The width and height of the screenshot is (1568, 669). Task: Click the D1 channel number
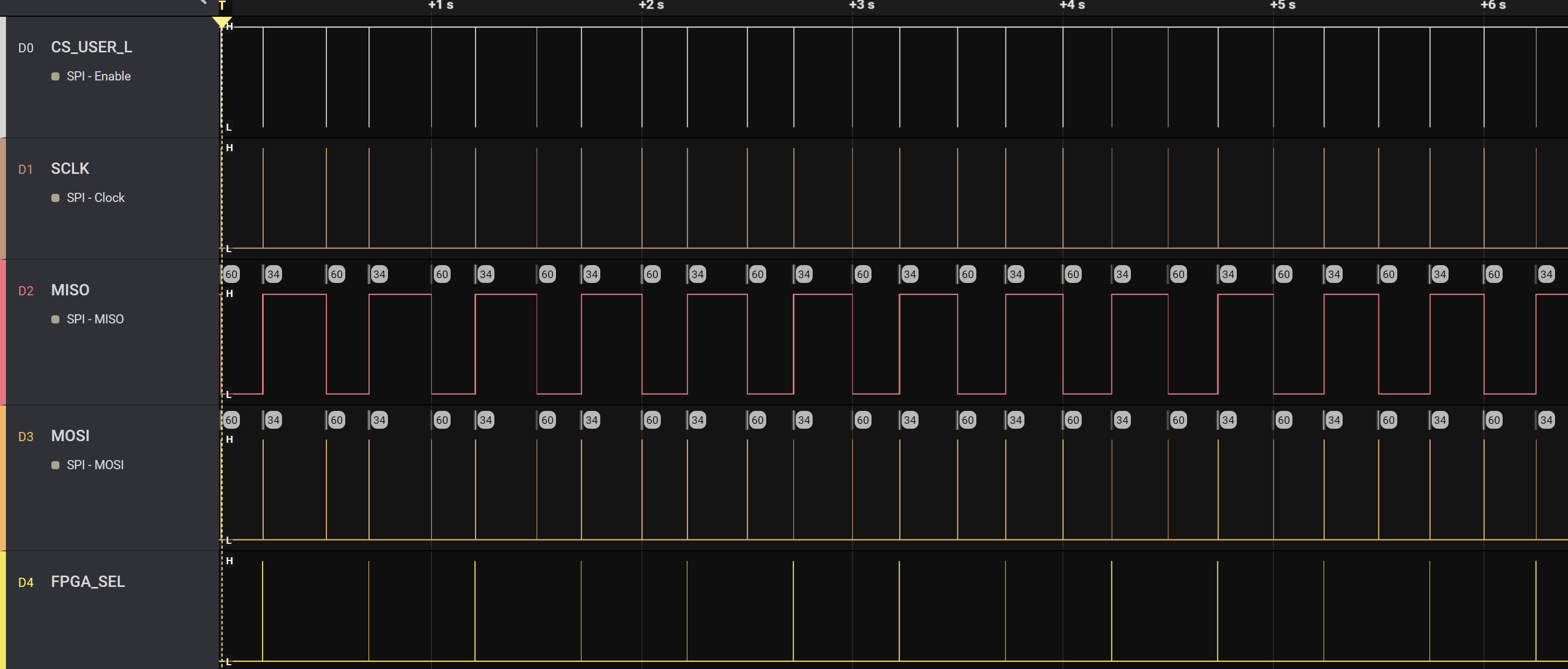tap(25, 170)
